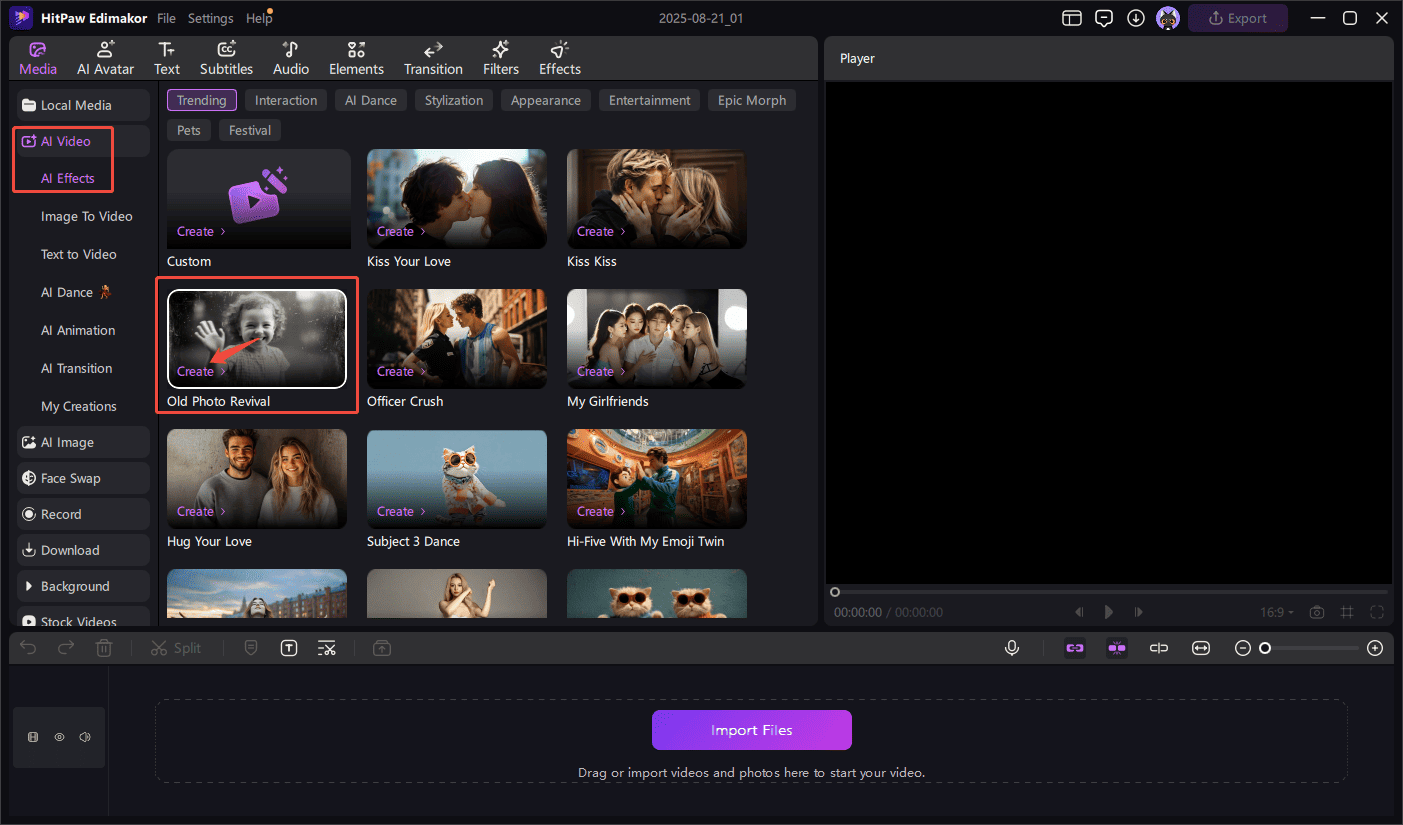Click the undo arrow in timeline toolbar

click(x=28, y=648)
